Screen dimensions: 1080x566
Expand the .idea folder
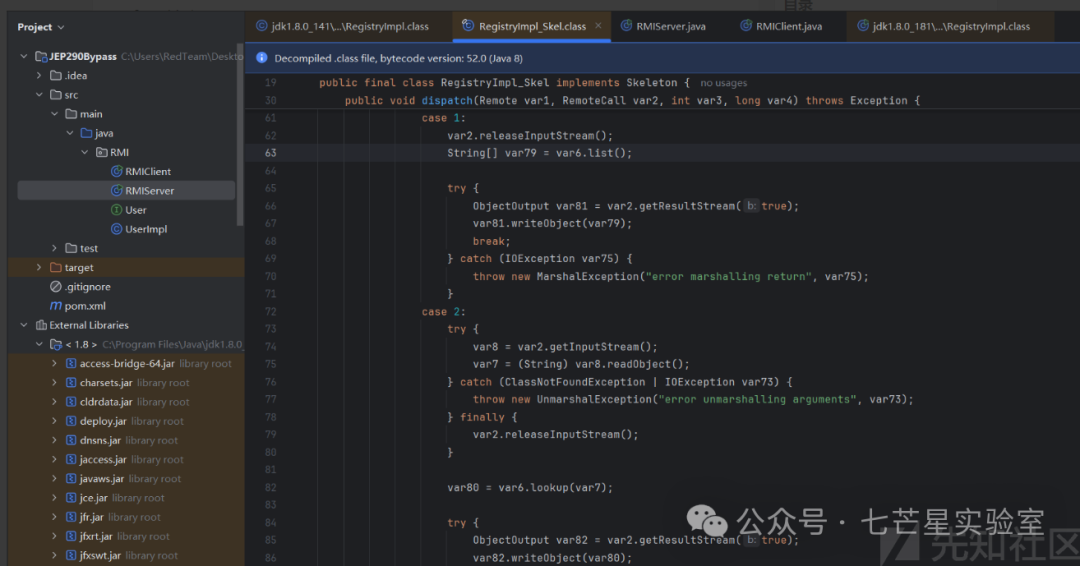39,75
